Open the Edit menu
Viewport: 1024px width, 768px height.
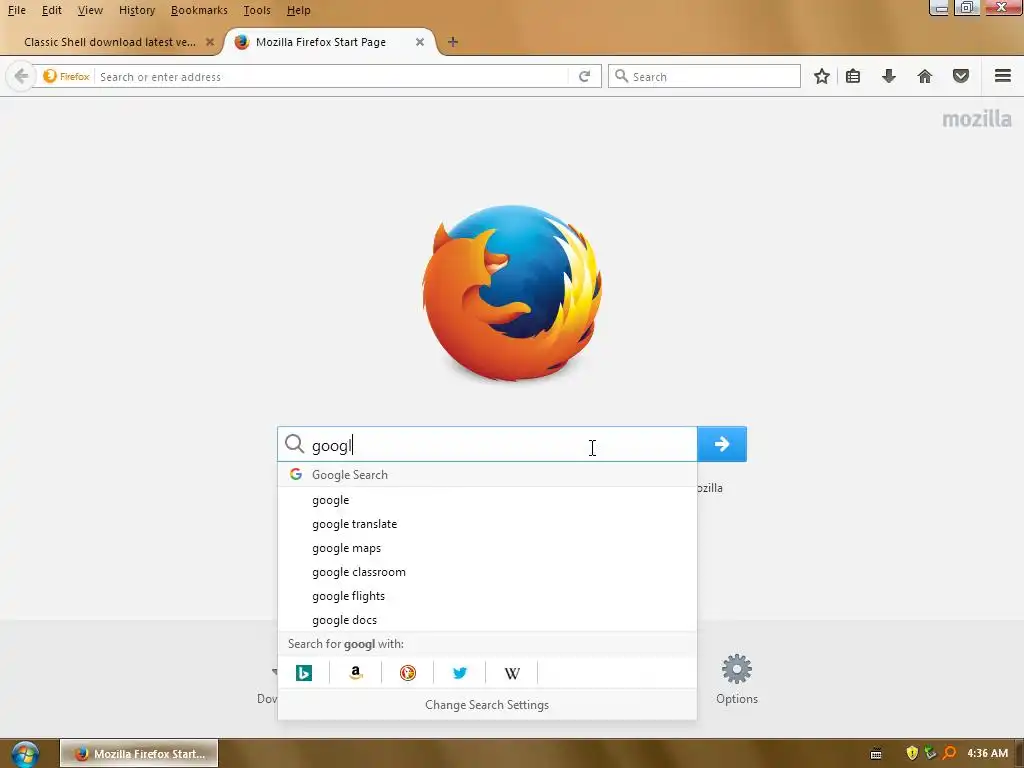click(x=52, y=10)
